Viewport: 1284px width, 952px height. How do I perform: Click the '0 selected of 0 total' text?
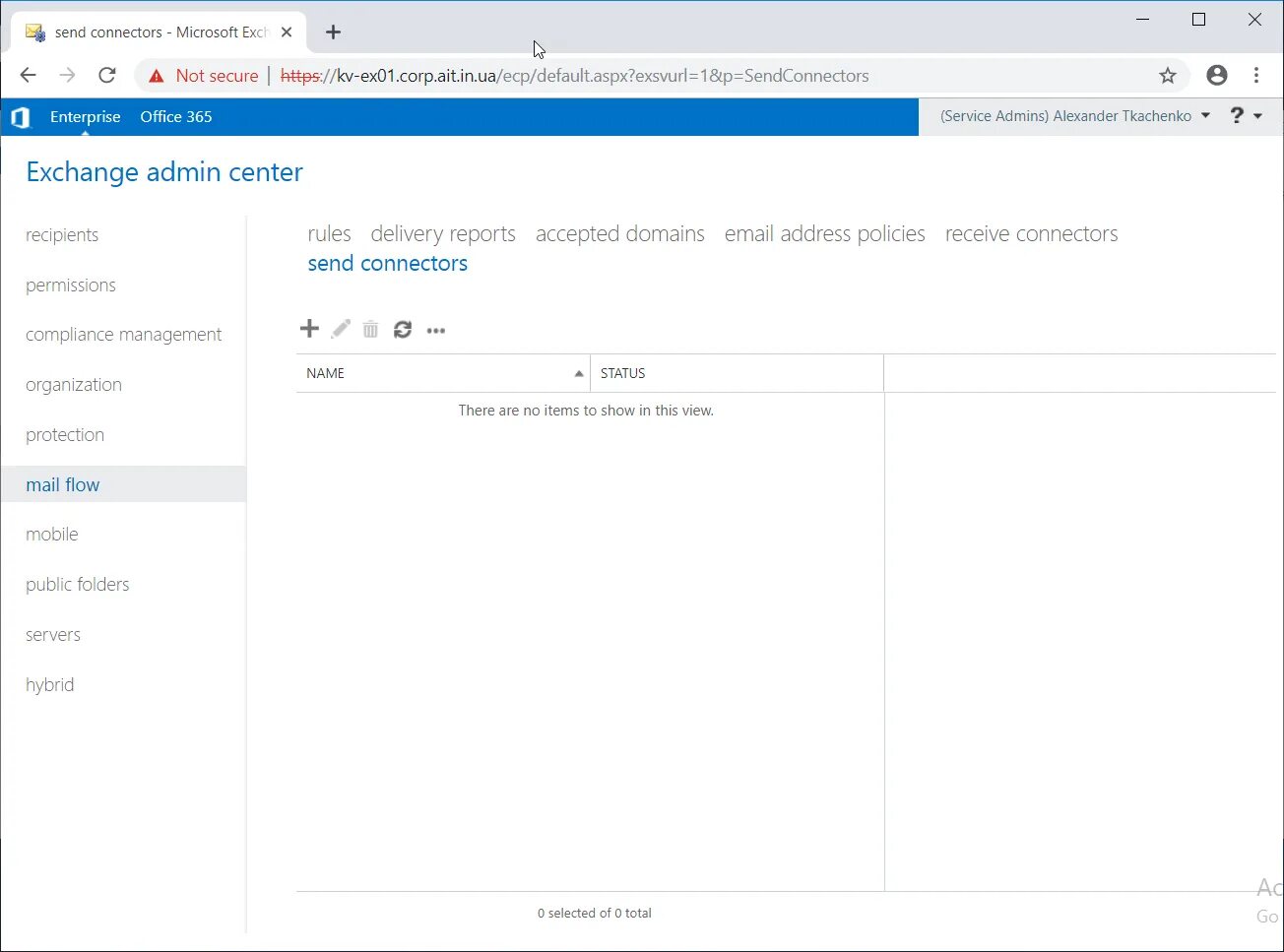594,913
